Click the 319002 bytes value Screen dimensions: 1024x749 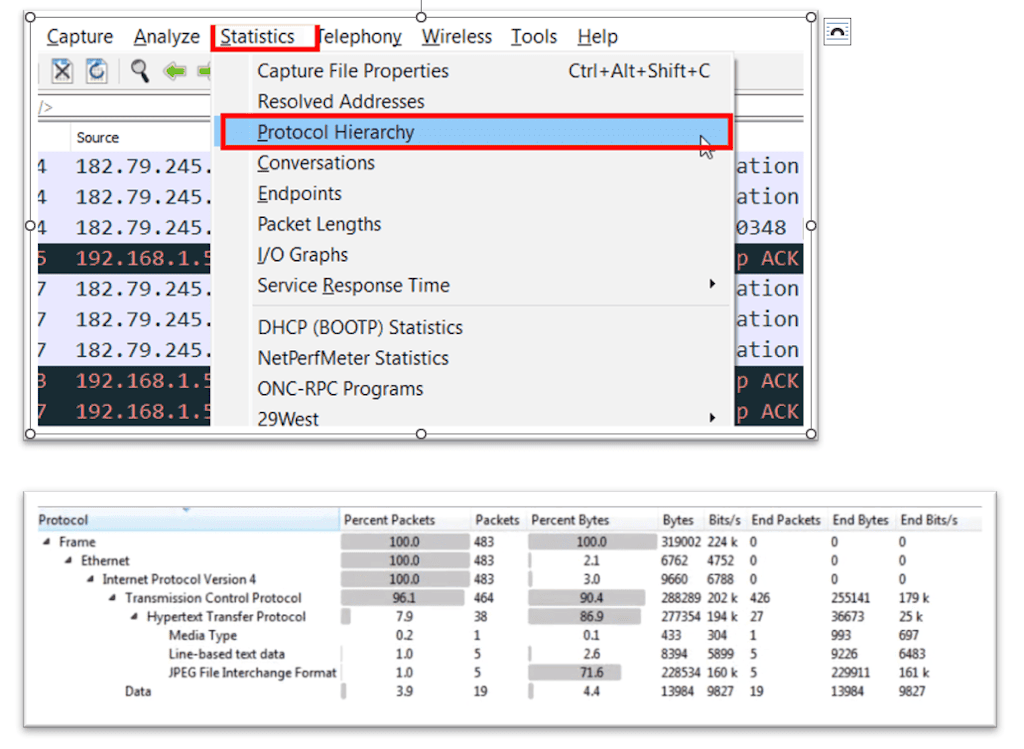(x=680, y=542)
